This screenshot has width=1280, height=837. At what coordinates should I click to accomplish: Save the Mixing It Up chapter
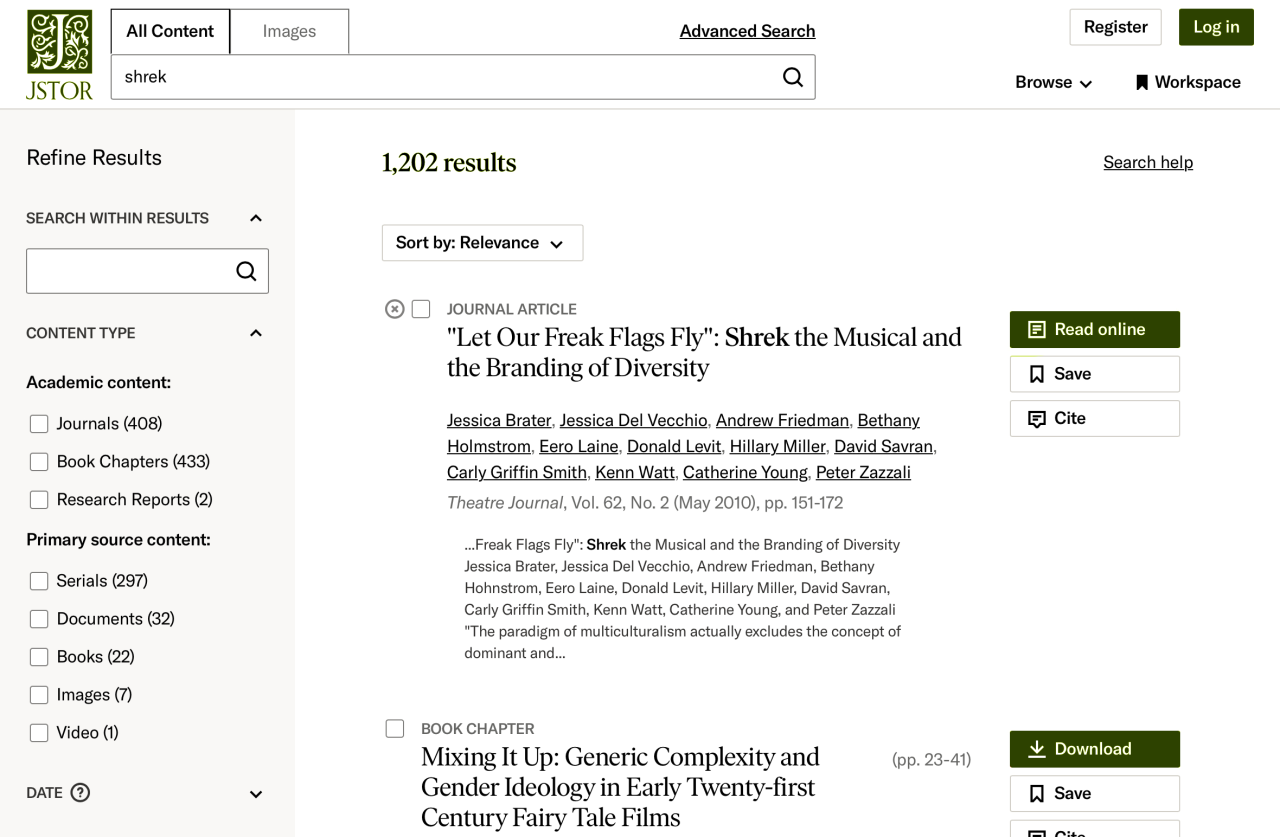click(1095, 793)
